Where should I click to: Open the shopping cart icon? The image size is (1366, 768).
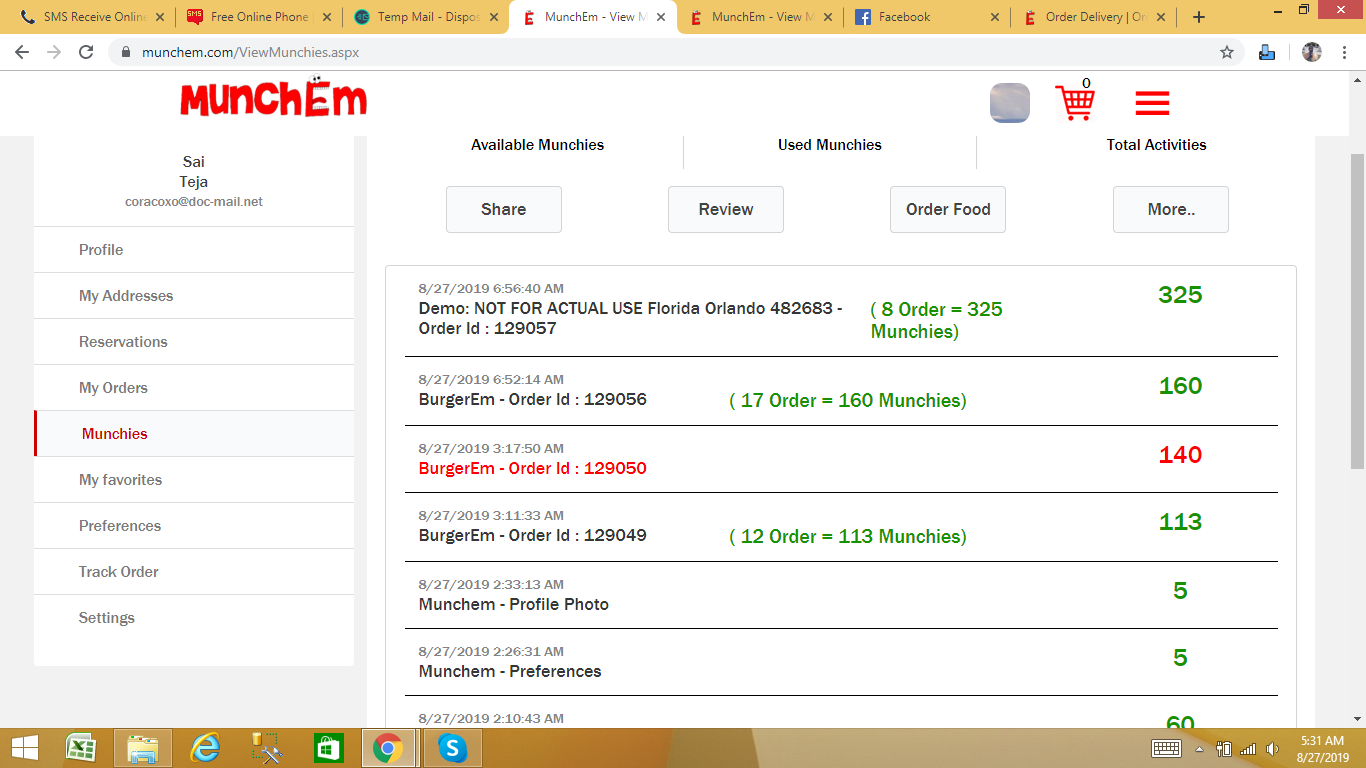click(x=1075, y=102)
